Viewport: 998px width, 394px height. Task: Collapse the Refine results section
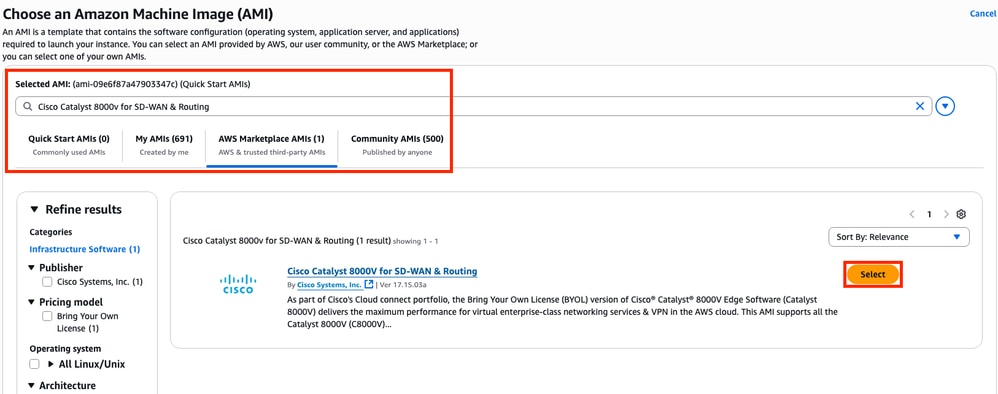[x=34, y=209]
